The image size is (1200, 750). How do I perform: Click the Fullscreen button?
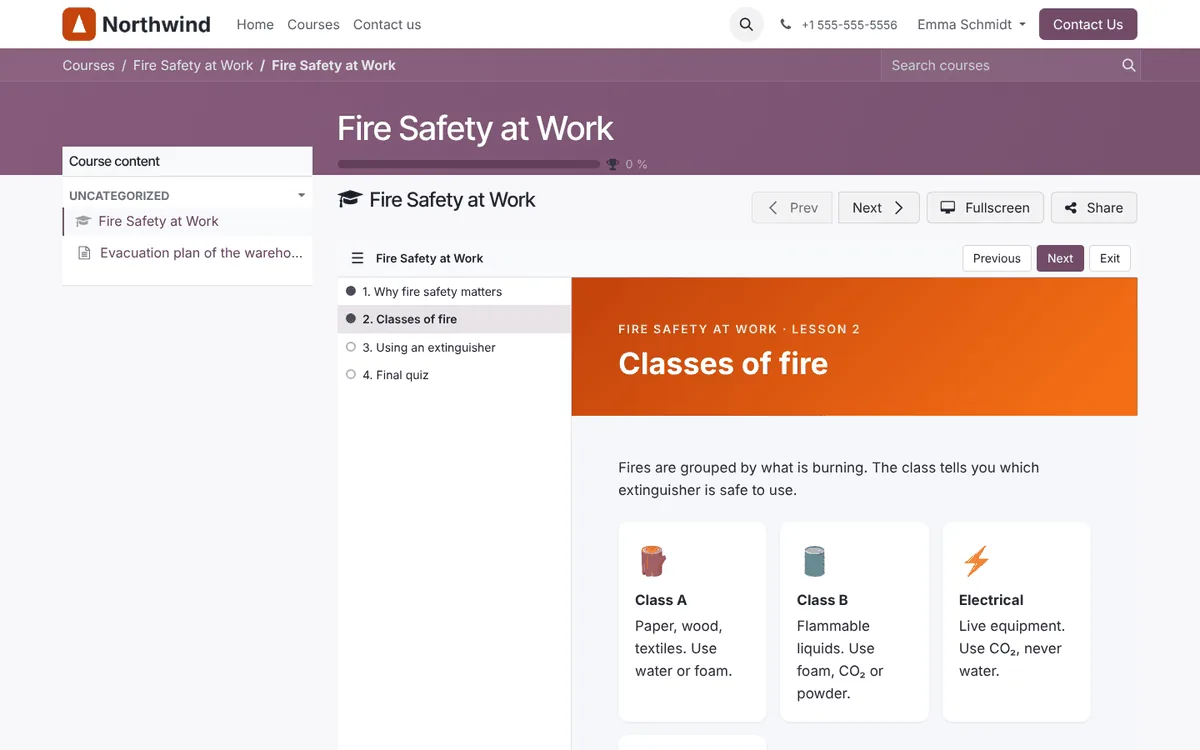click(985, 208)
